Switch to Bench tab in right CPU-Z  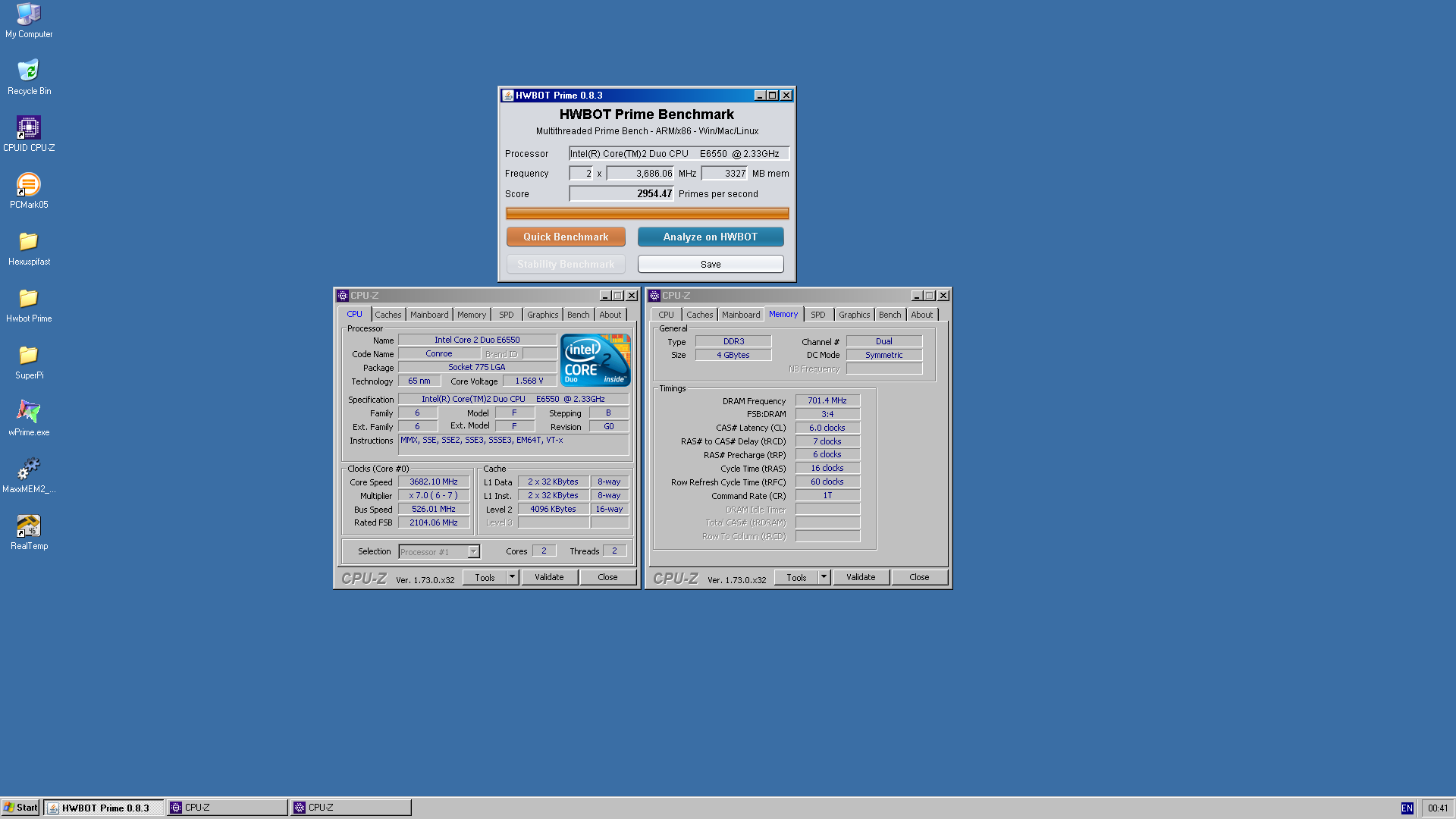click(x=890, y=315)
